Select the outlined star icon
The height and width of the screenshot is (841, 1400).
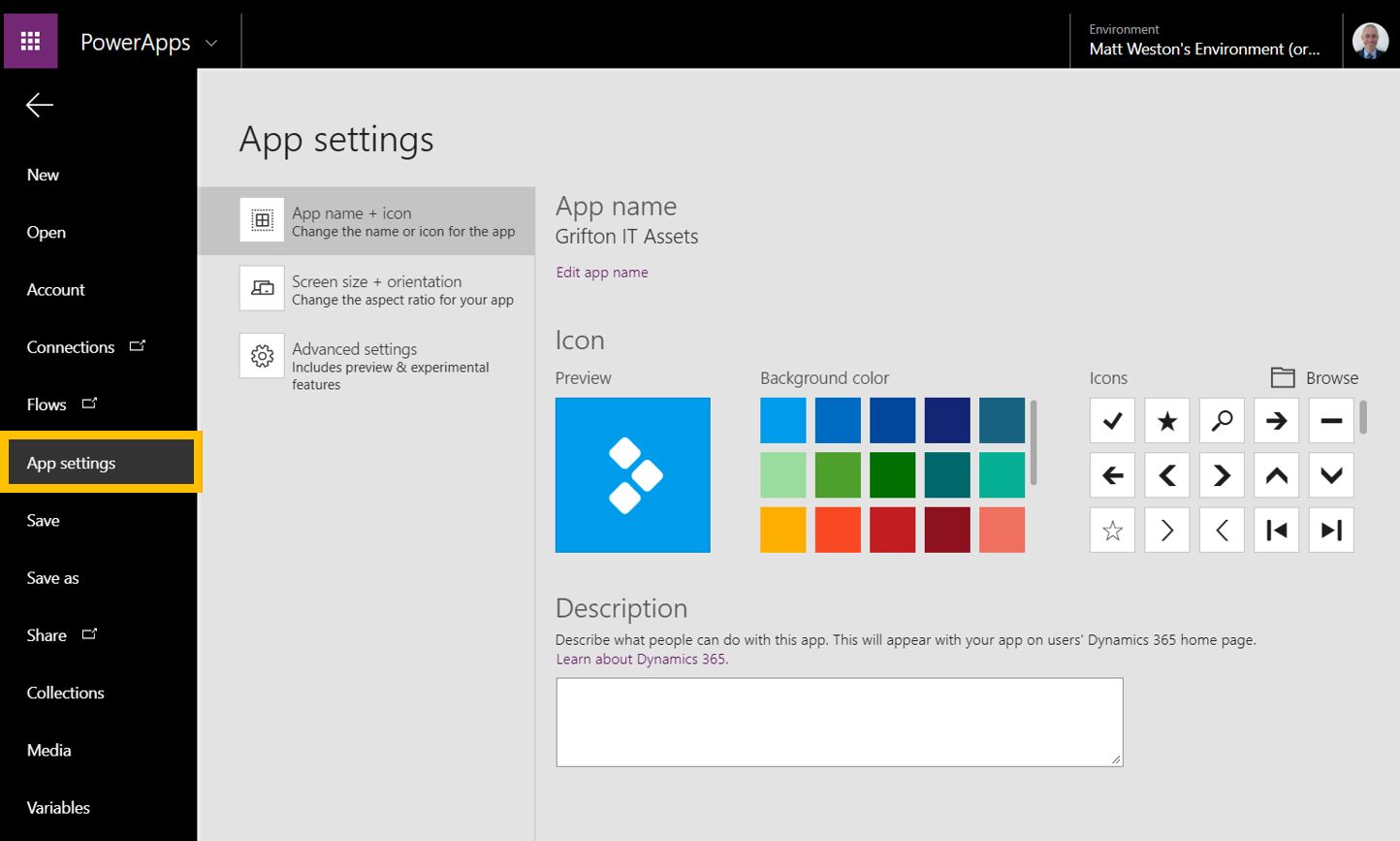click(1112, 531)
